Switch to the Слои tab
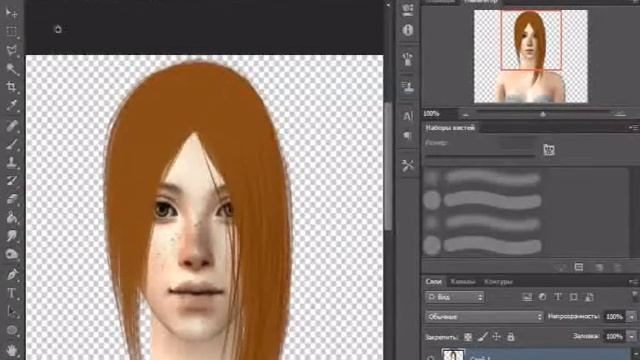The image size is (640, 360). [x=434, y=282]
